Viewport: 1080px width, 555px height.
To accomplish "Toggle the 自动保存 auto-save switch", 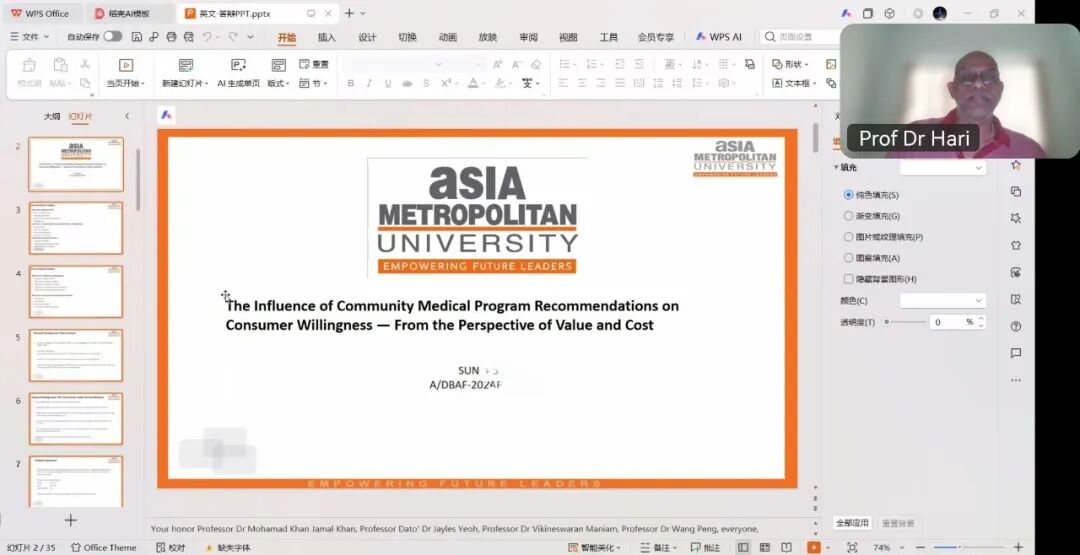I will (x=113, y=36).
